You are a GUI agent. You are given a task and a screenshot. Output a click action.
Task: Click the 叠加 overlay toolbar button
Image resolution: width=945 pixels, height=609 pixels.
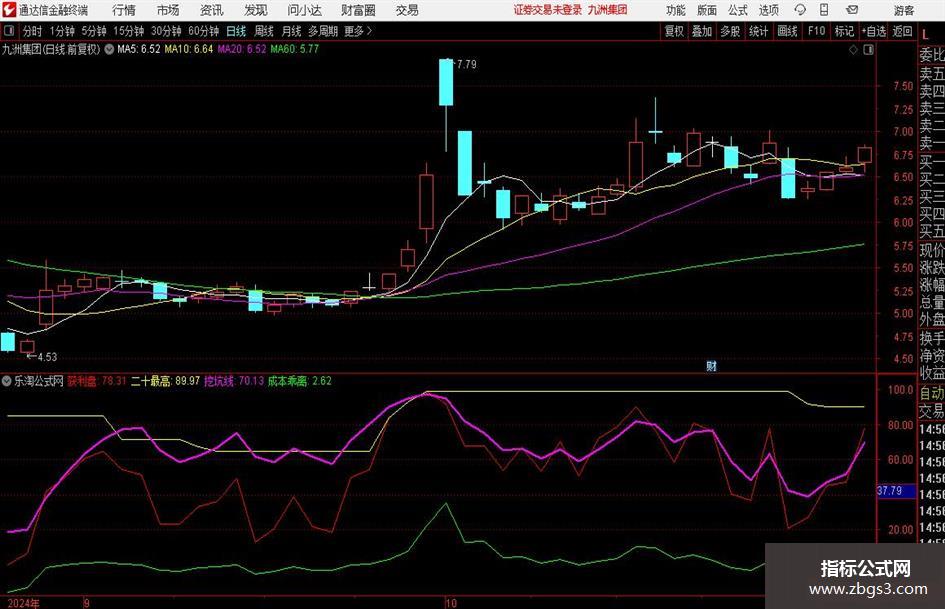(702, 31)
